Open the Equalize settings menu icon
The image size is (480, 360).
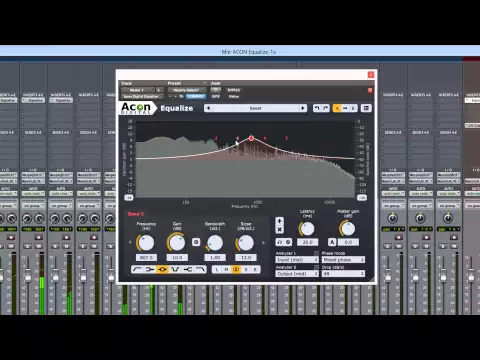pyautogui.click(x=366, y=108)
